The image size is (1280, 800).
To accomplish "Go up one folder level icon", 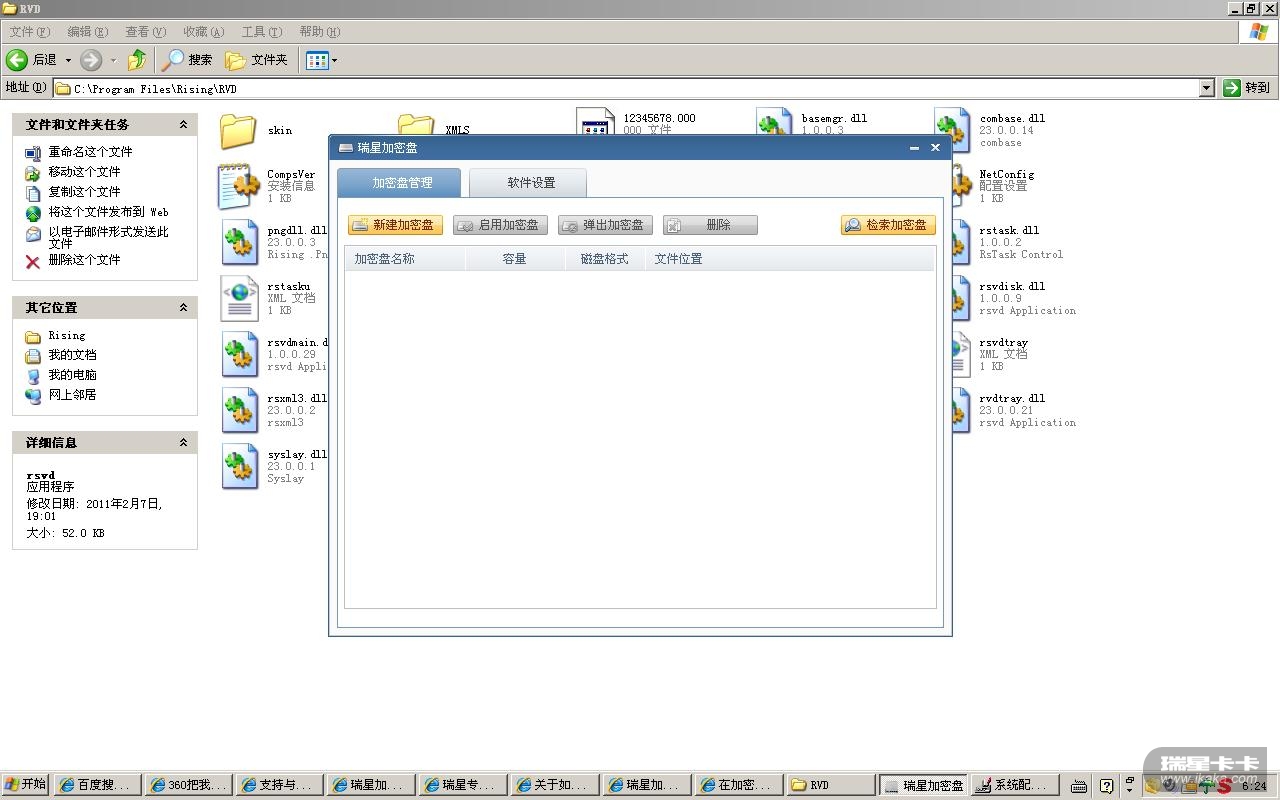I will 137,60.
